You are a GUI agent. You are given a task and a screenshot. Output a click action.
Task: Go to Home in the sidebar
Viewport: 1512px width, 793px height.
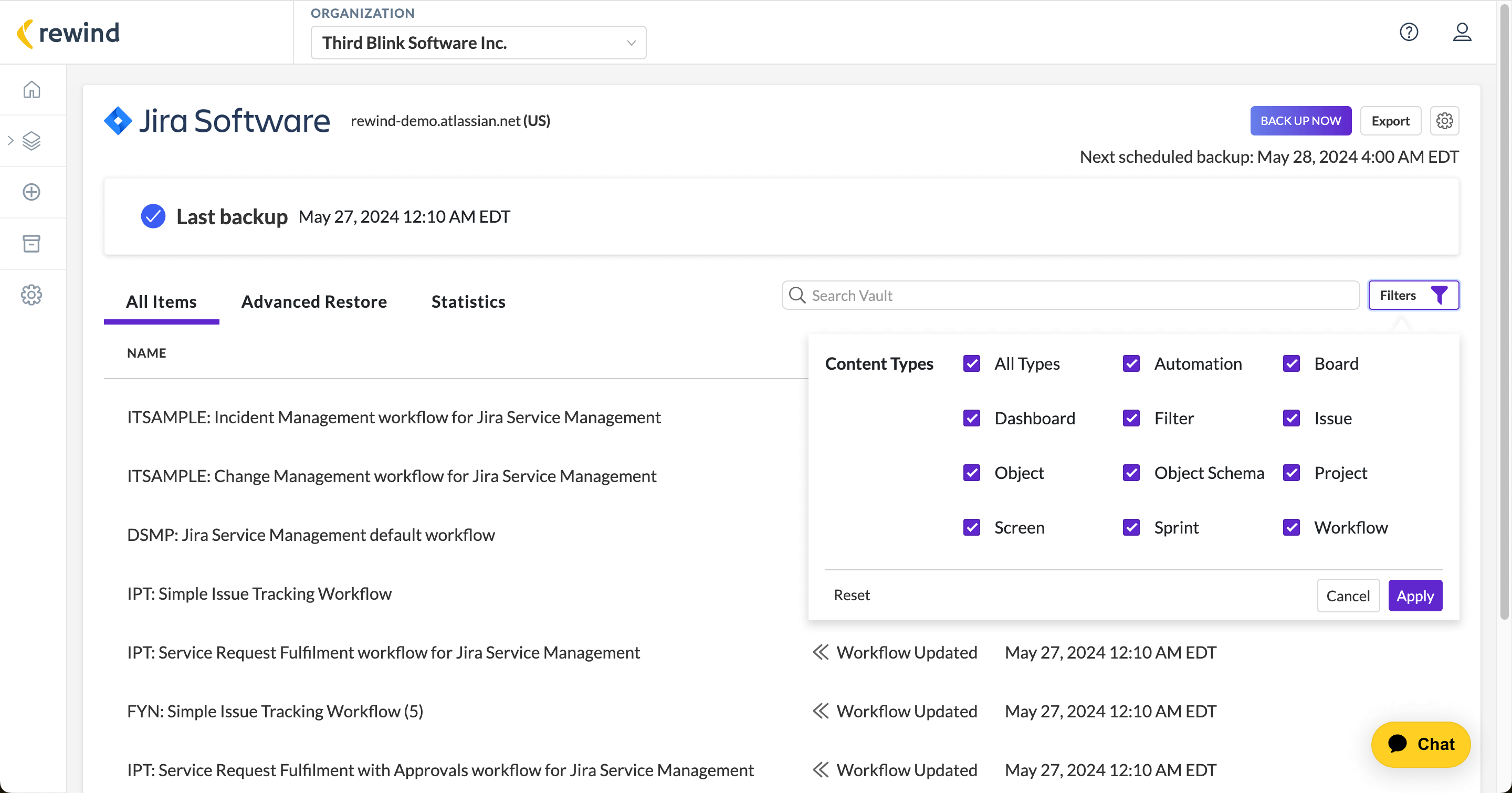pos(31,89)
